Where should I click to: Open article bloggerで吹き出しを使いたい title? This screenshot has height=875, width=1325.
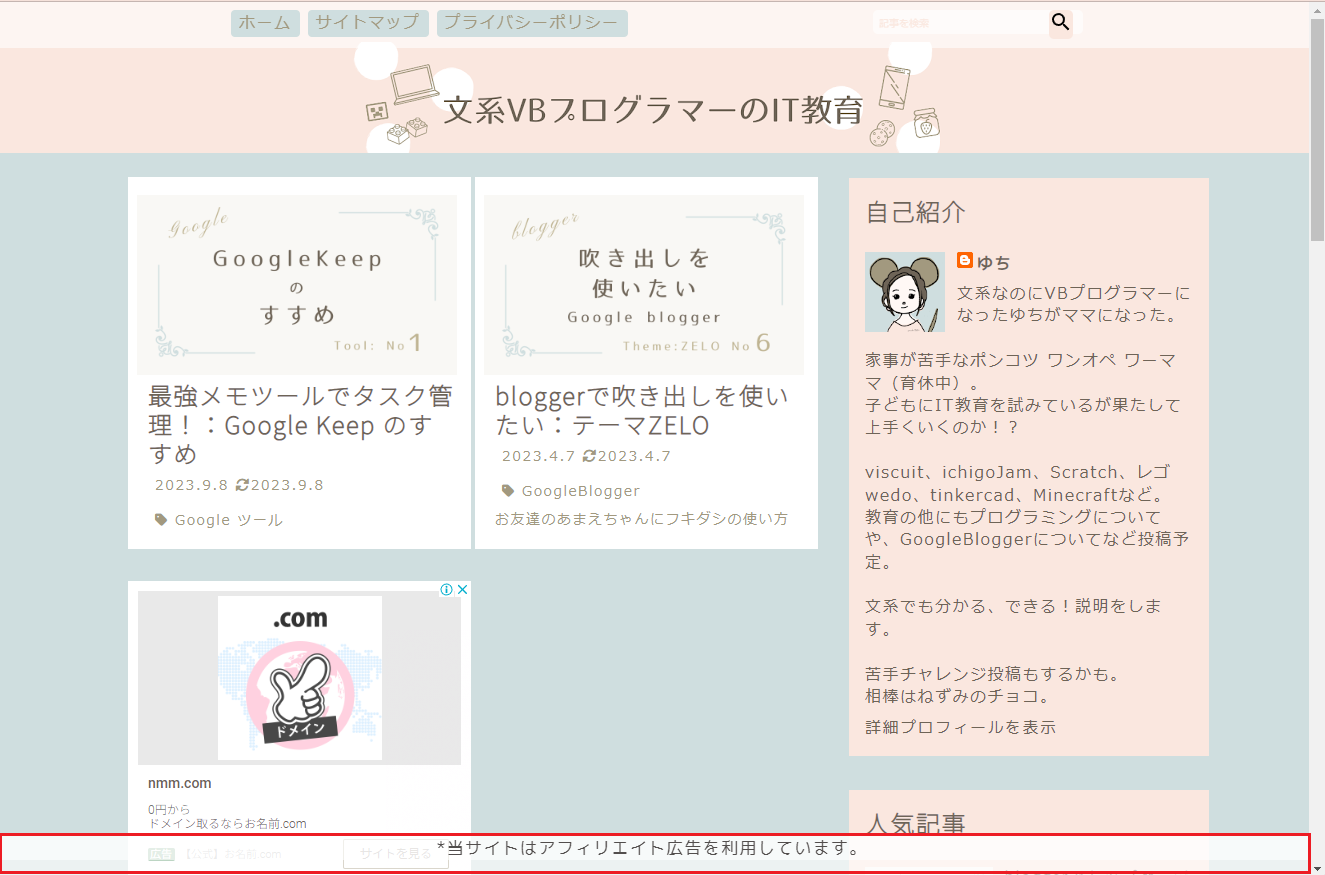[x=642, y=411]
